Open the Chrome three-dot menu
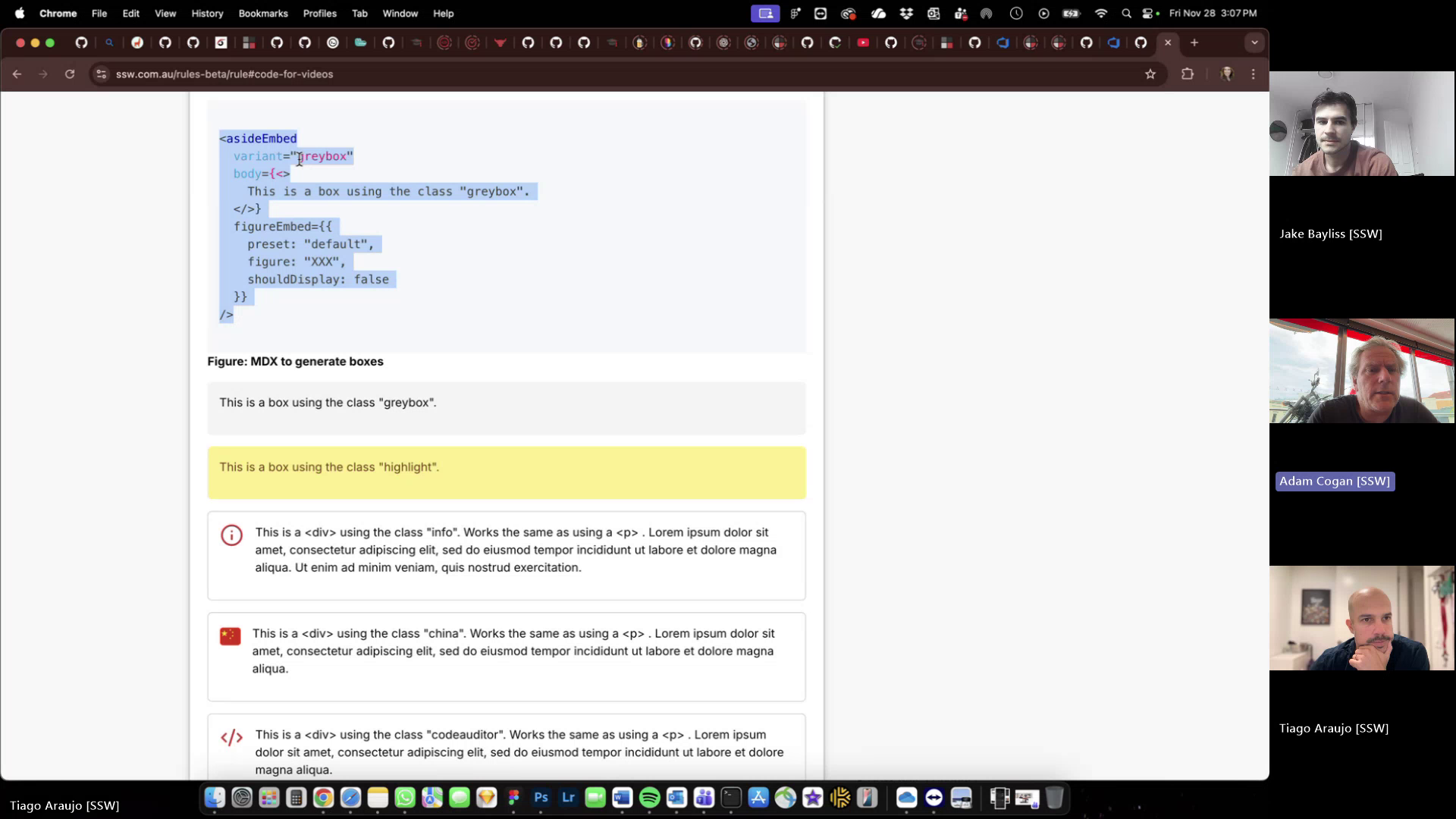 pyautogui.click(x=1253, y=74)
